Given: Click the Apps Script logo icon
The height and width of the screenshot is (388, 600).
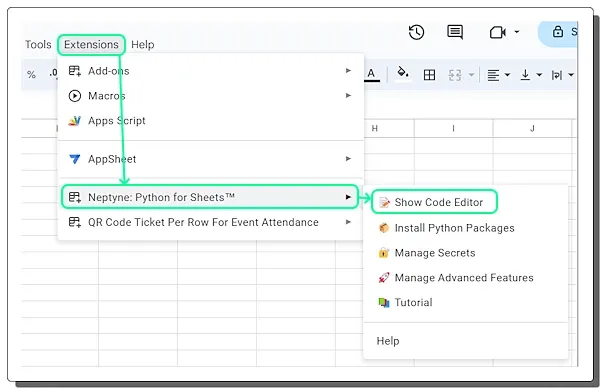Looking at the screenshot, I should pos(75,121).
